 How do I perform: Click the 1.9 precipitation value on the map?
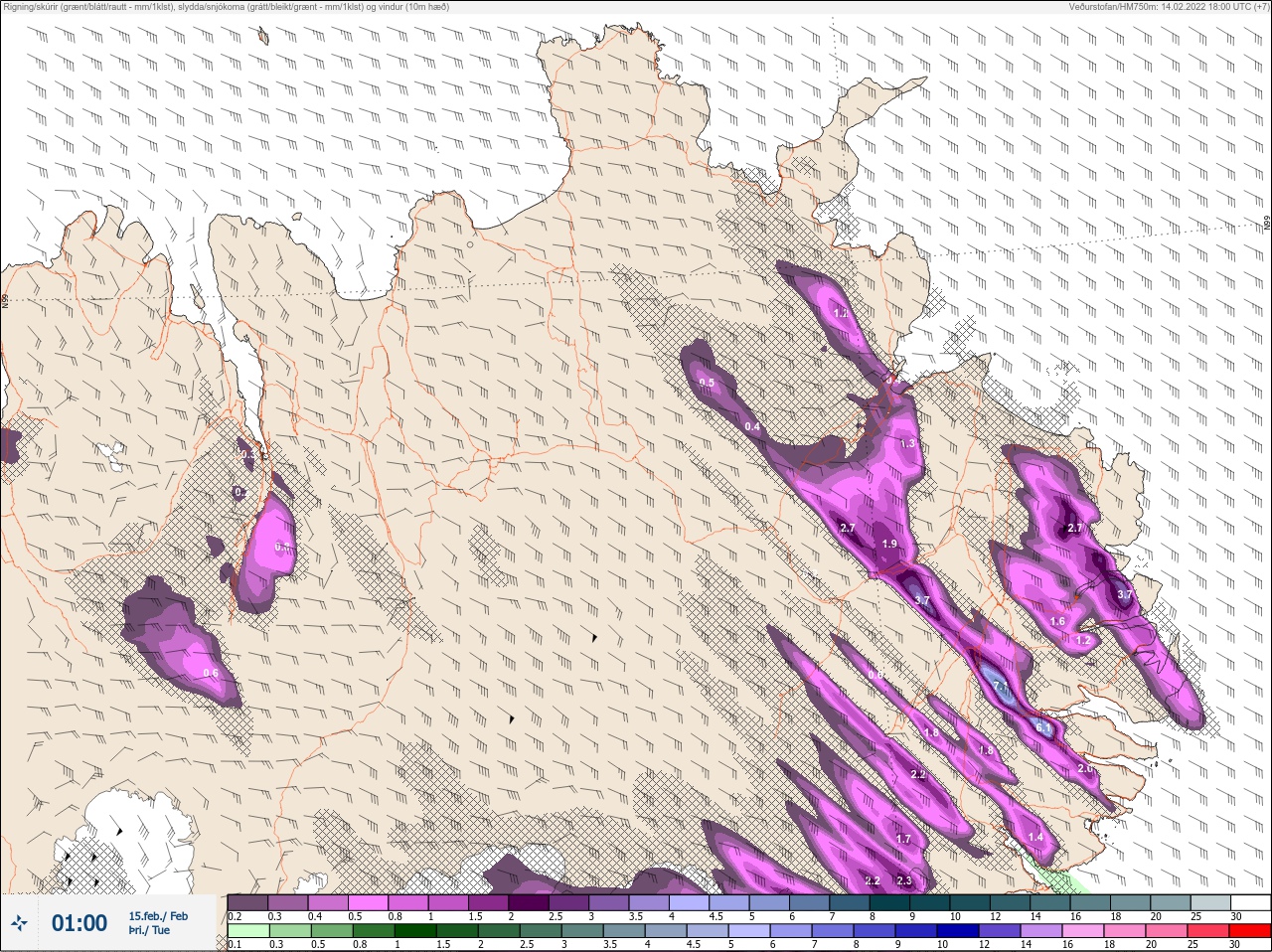pos(889,545)
